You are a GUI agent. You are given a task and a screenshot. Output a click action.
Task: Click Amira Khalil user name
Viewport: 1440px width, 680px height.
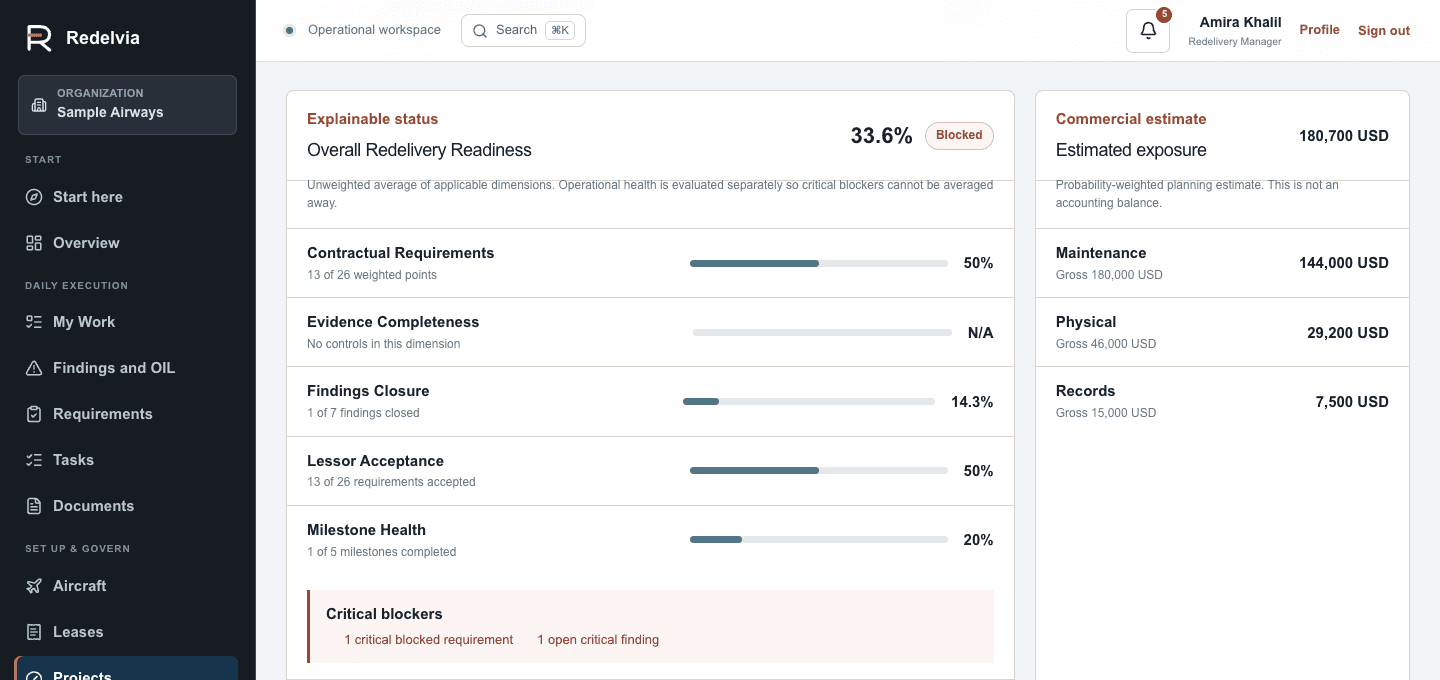[1240, 22]
